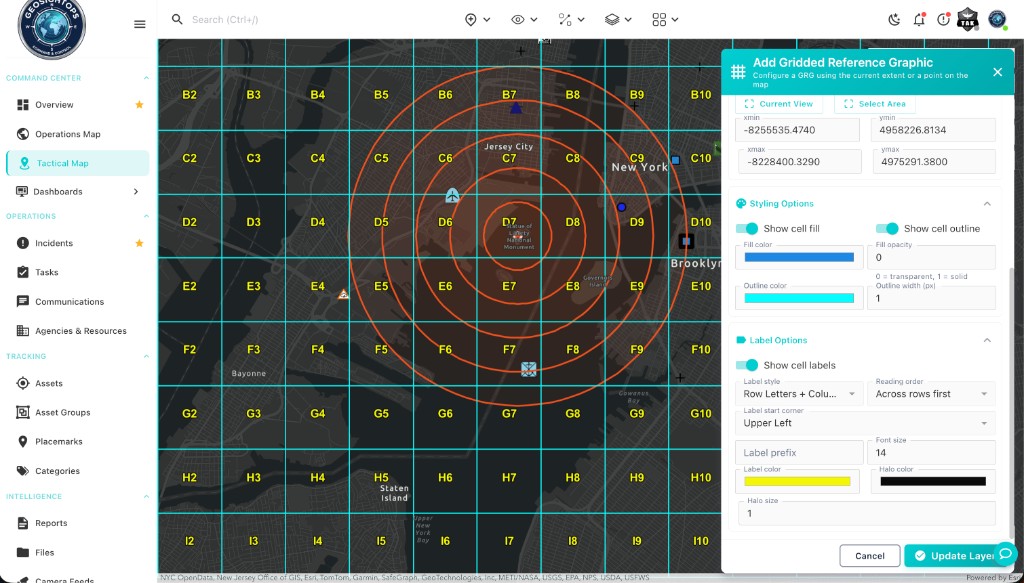Click the Cancel button
The height and width of the screenshot is (583, 1024).
point(870,556)
